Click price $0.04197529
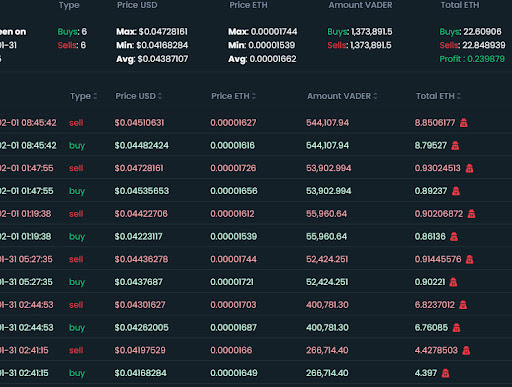 tap(140, 350)
